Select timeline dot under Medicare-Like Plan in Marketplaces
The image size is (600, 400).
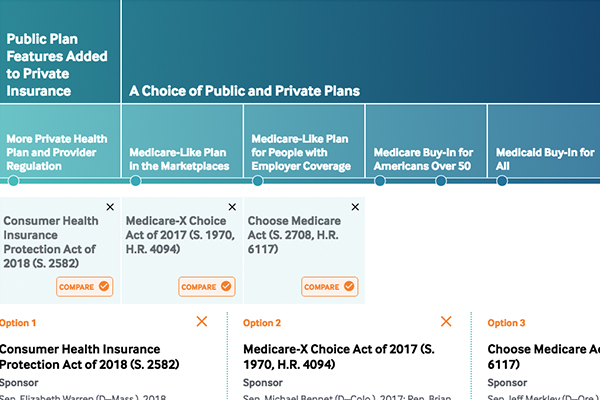[135, 181]
